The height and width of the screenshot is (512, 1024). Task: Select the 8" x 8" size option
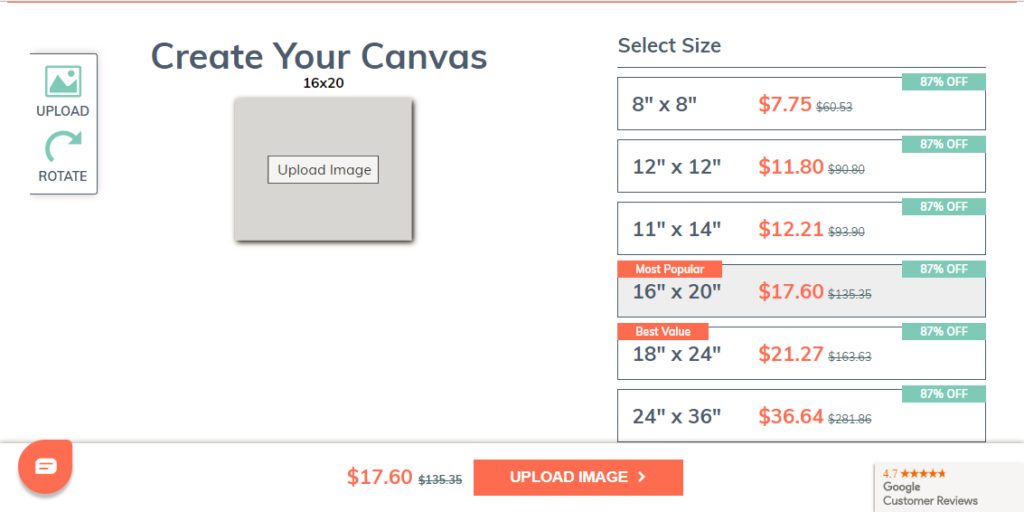801,104
